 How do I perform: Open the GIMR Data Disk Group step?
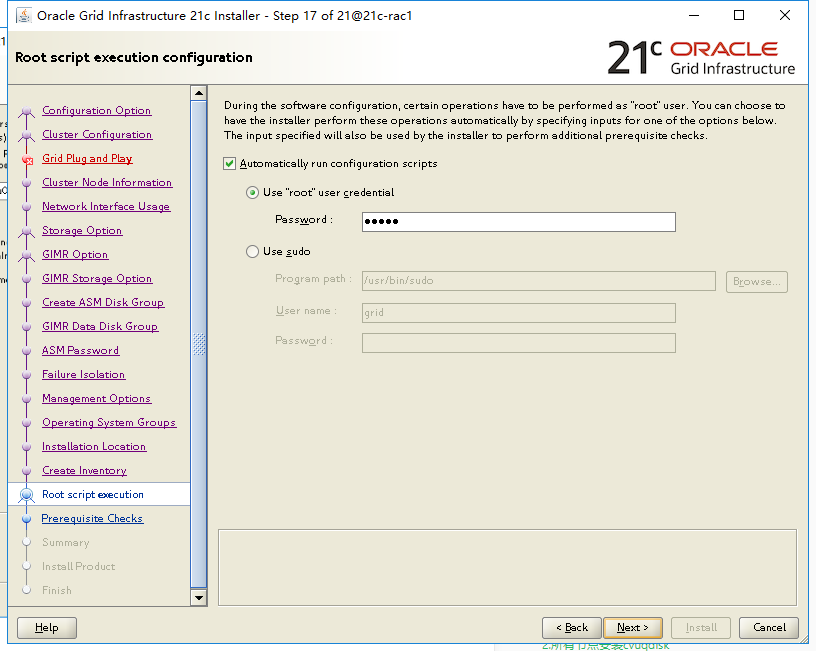coord(100,326)
